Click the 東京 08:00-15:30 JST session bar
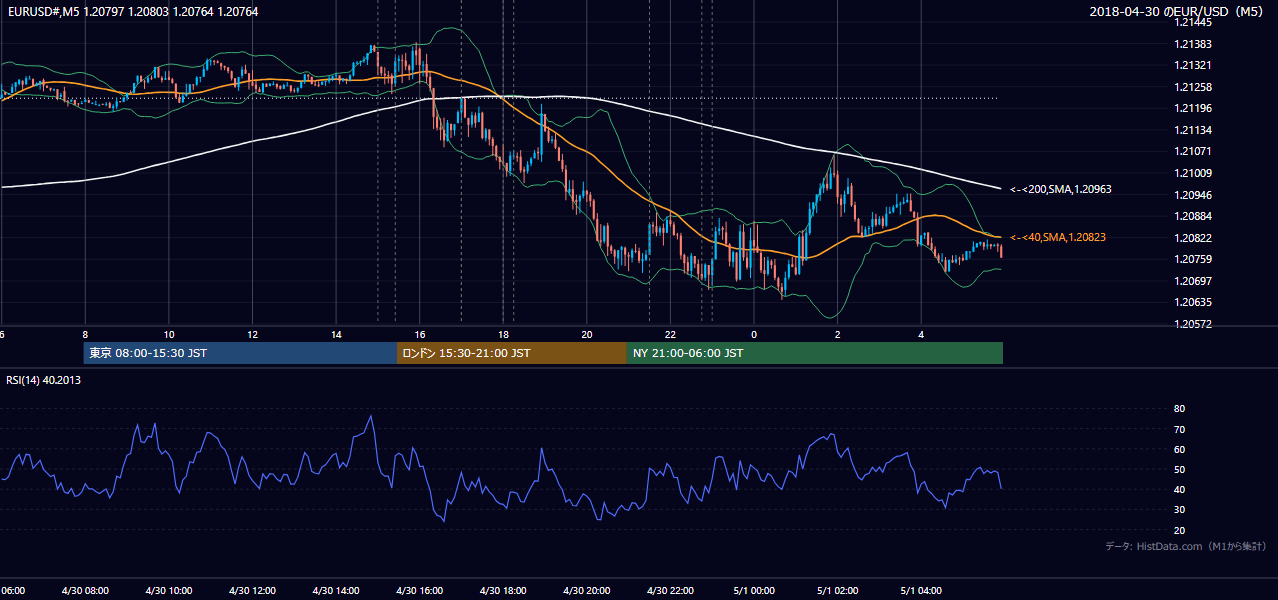 tap(241, 353)
